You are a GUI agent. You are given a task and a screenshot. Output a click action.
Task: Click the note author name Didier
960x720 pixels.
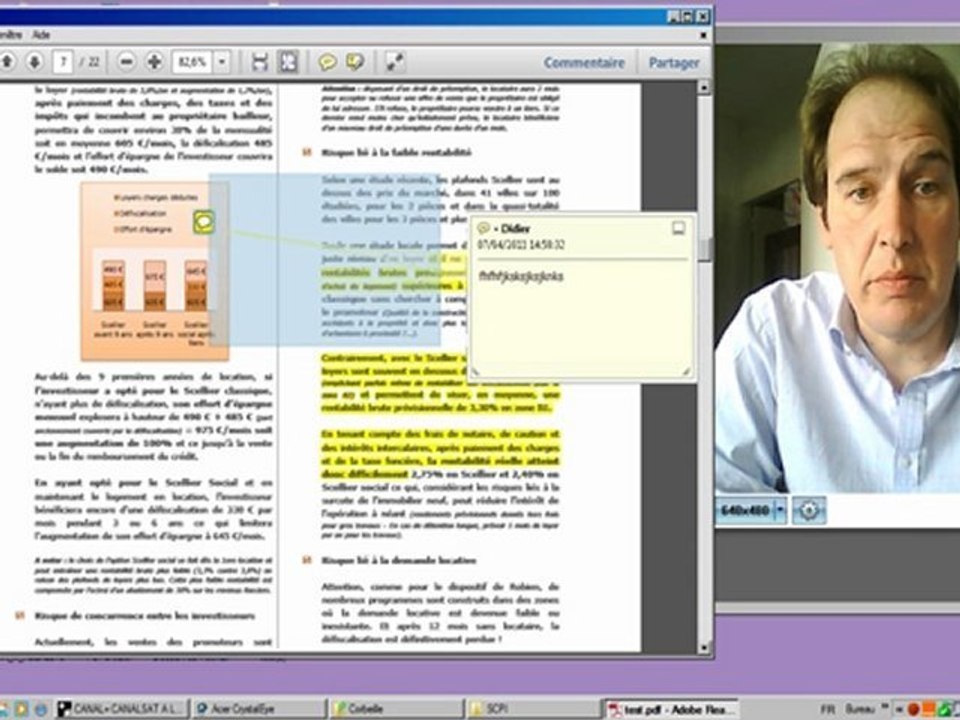tap(516, 229)
